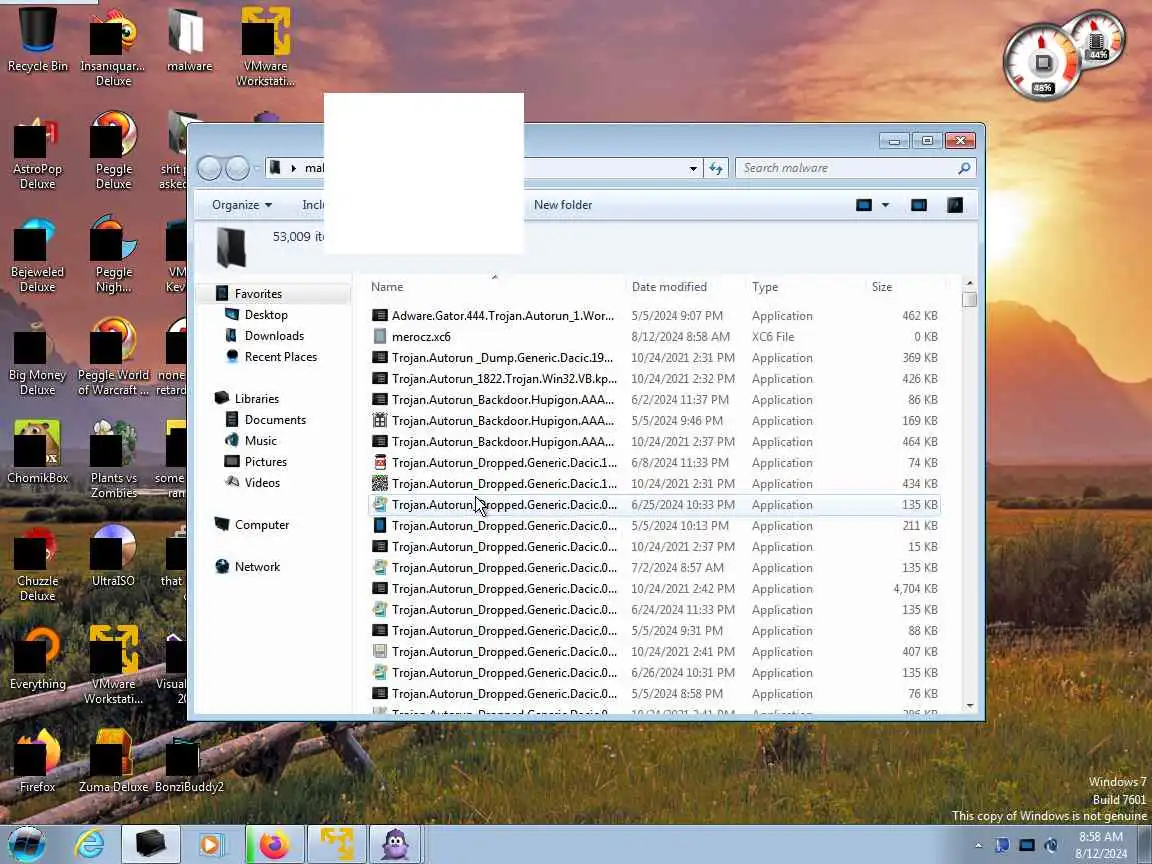Select Desktop in navigation pane
1152x864 pixels.
(266, 314)
